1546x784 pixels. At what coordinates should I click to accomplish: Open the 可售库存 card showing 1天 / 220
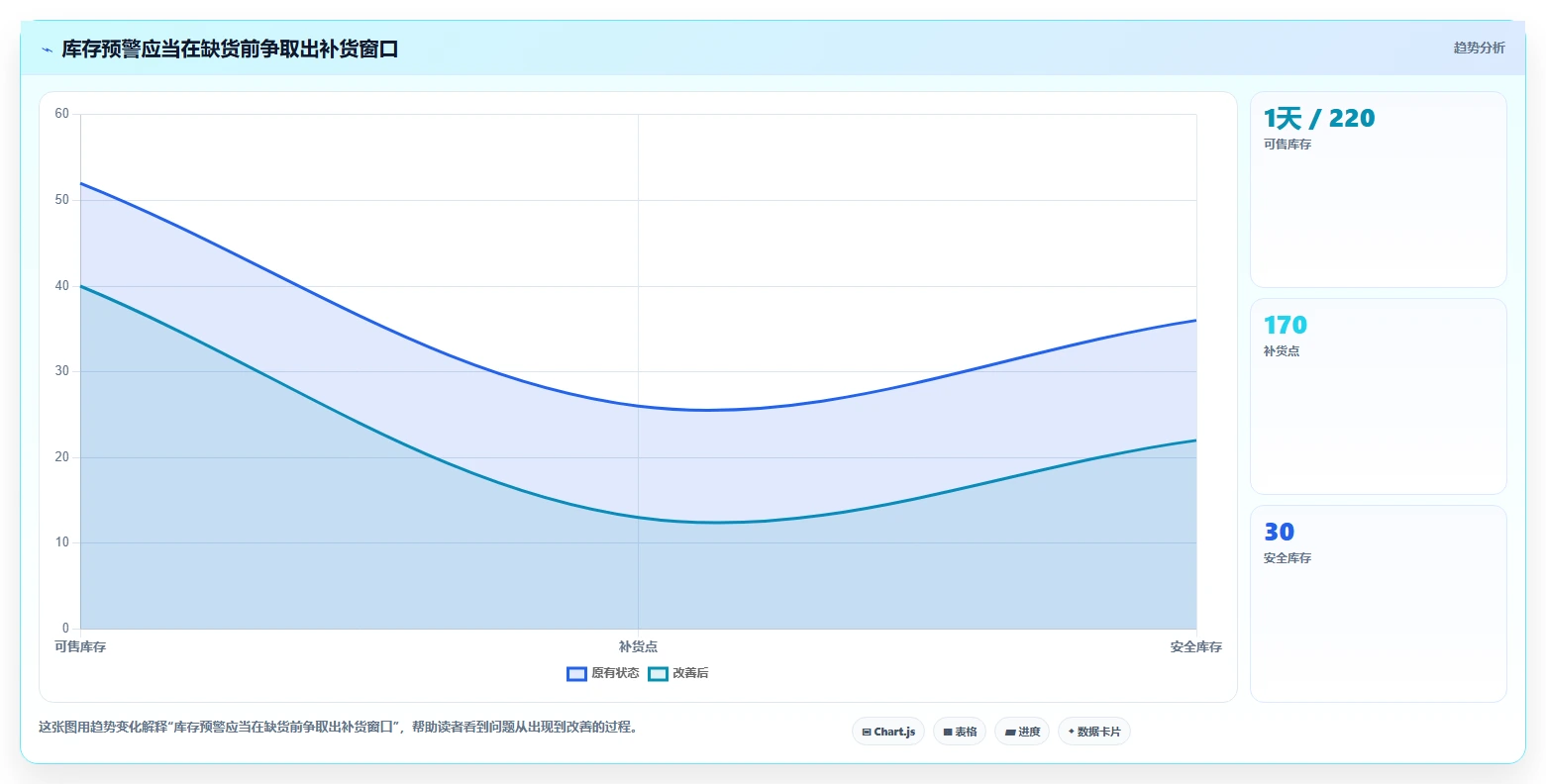coord(1379,189)
